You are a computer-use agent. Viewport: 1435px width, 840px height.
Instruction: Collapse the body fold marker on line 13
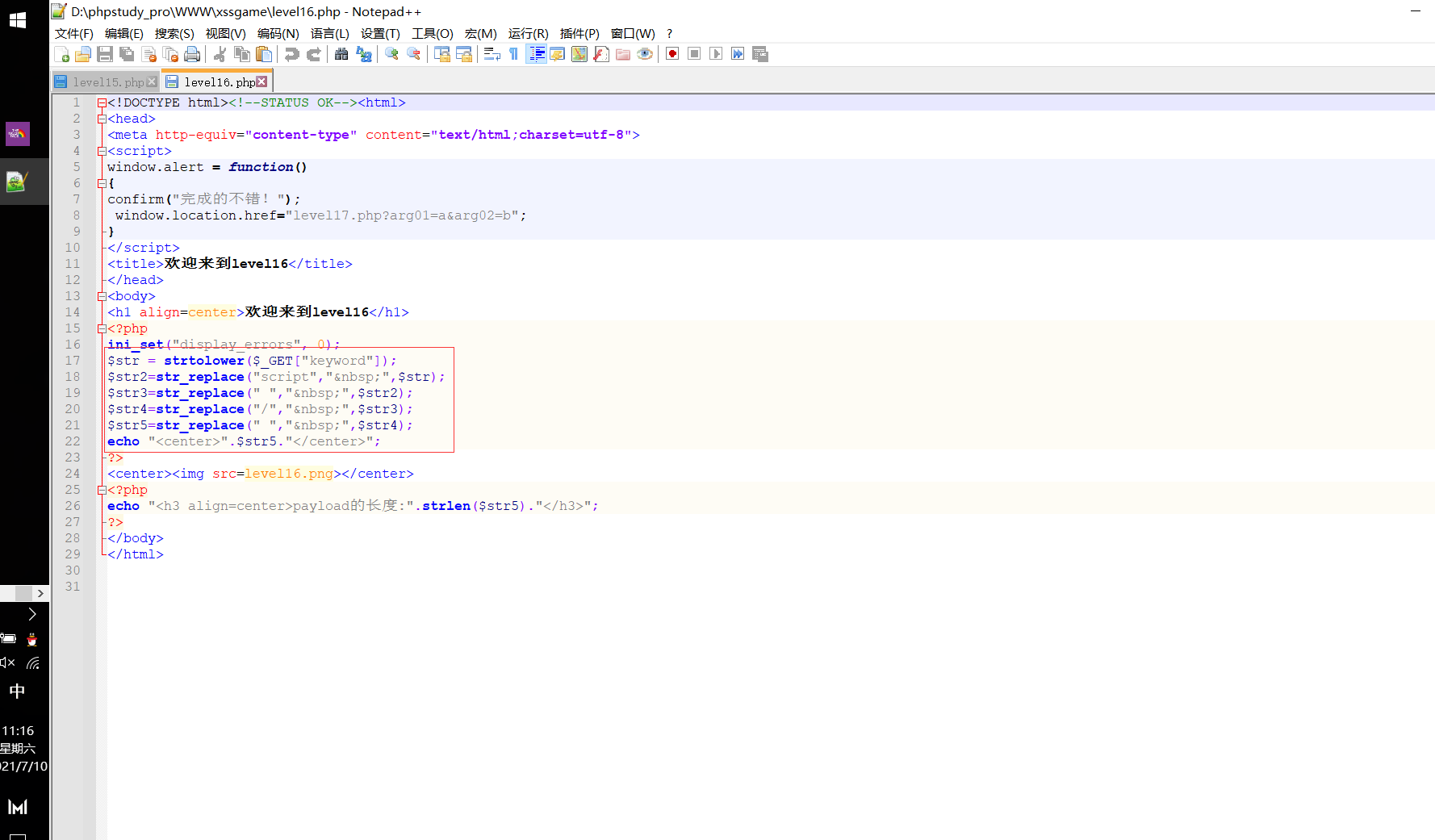102,296
